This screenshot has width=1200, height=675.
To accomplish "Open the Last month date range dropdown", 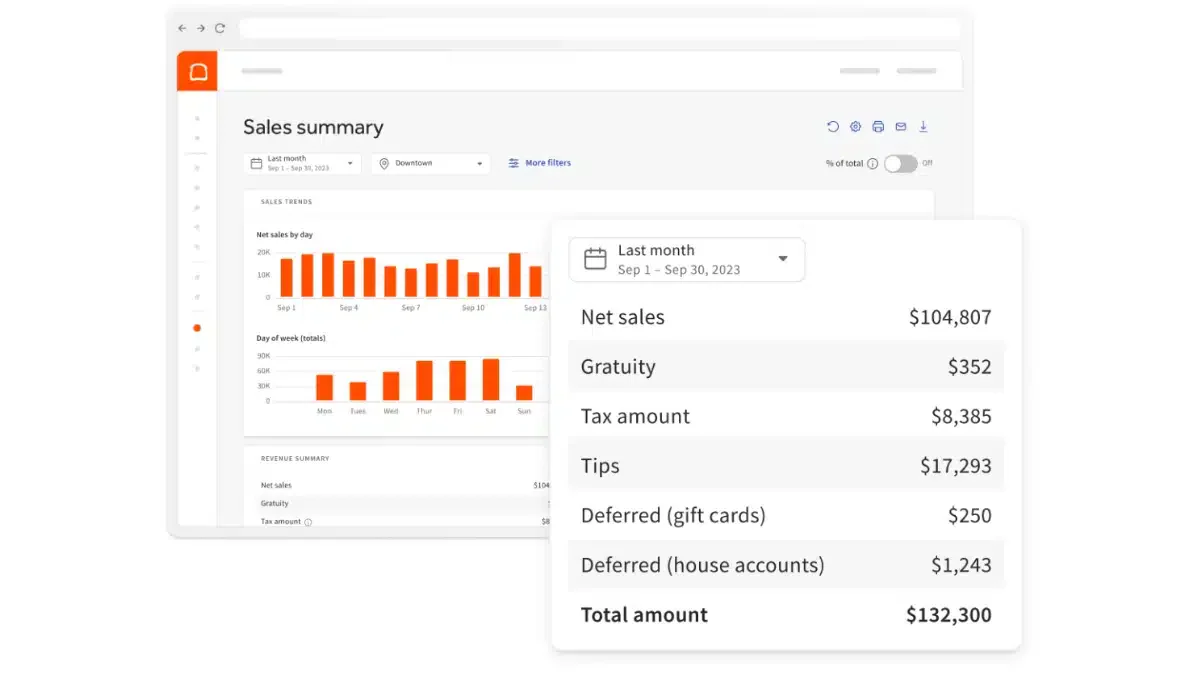I will tap(302, 163).
